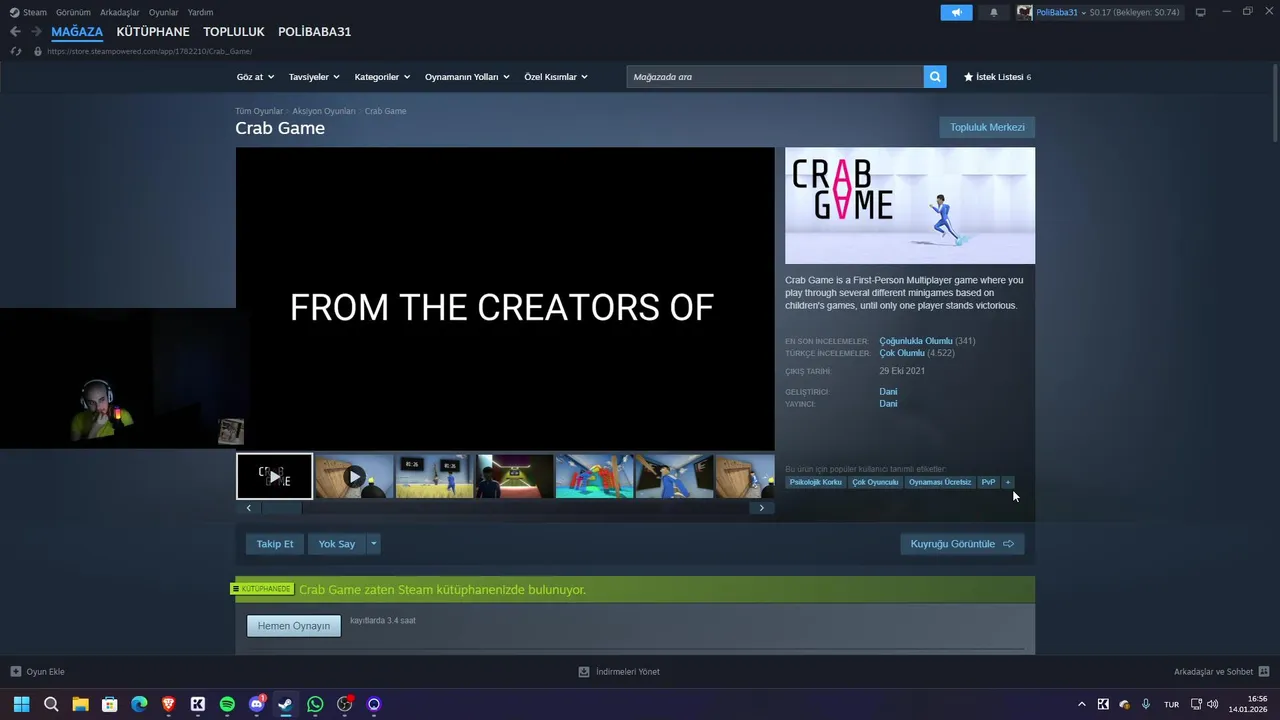Open the Oyunlar menu
Viewport: 1280px width, 720px height.
click(164, 12)
